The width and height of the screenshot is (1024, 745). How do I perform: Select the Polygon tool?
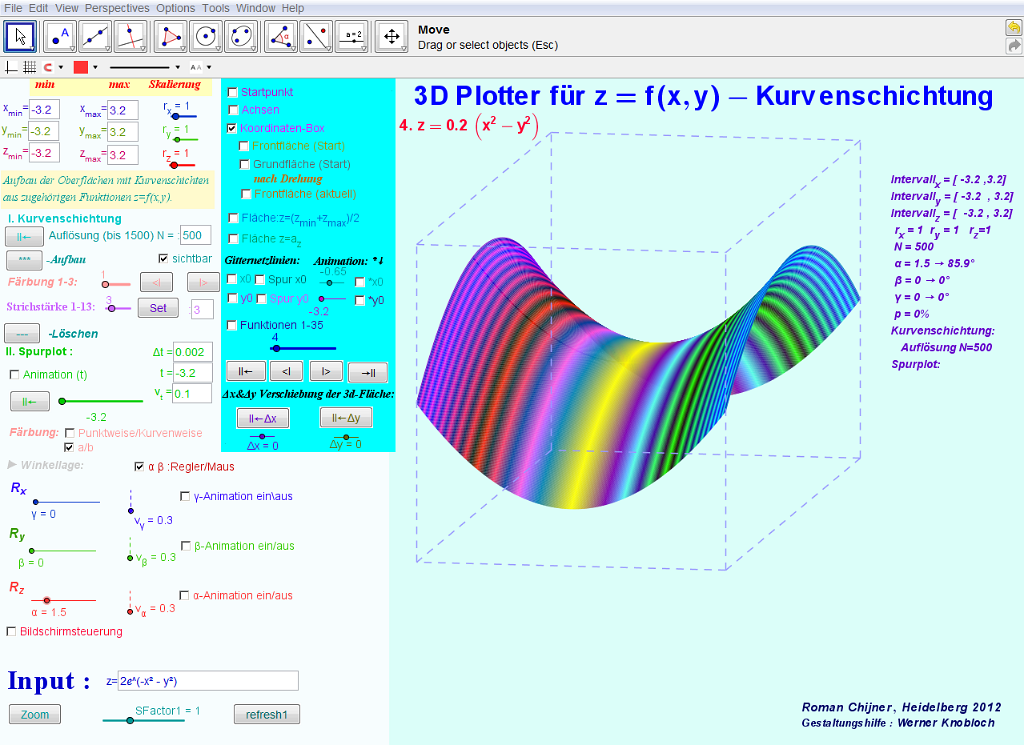(170, 37)
